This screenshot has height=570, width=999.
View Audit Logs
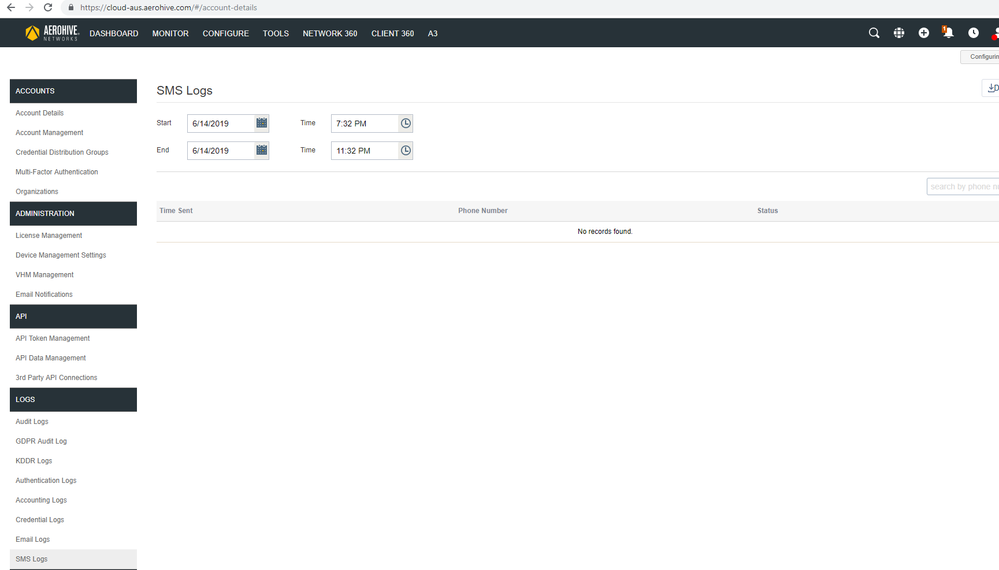(32, 422)
